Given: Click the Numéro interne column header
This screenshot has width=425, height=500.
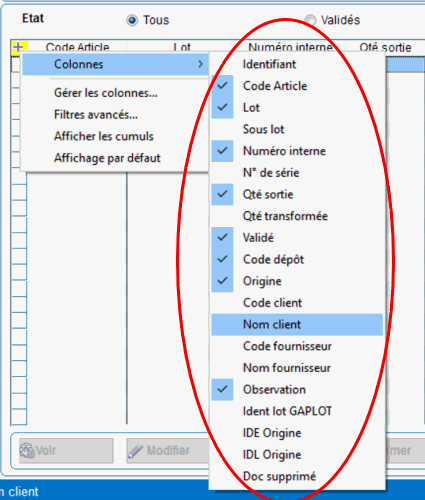Looking at the screenshot, I should pyautogui.click(x=291, y=47).
